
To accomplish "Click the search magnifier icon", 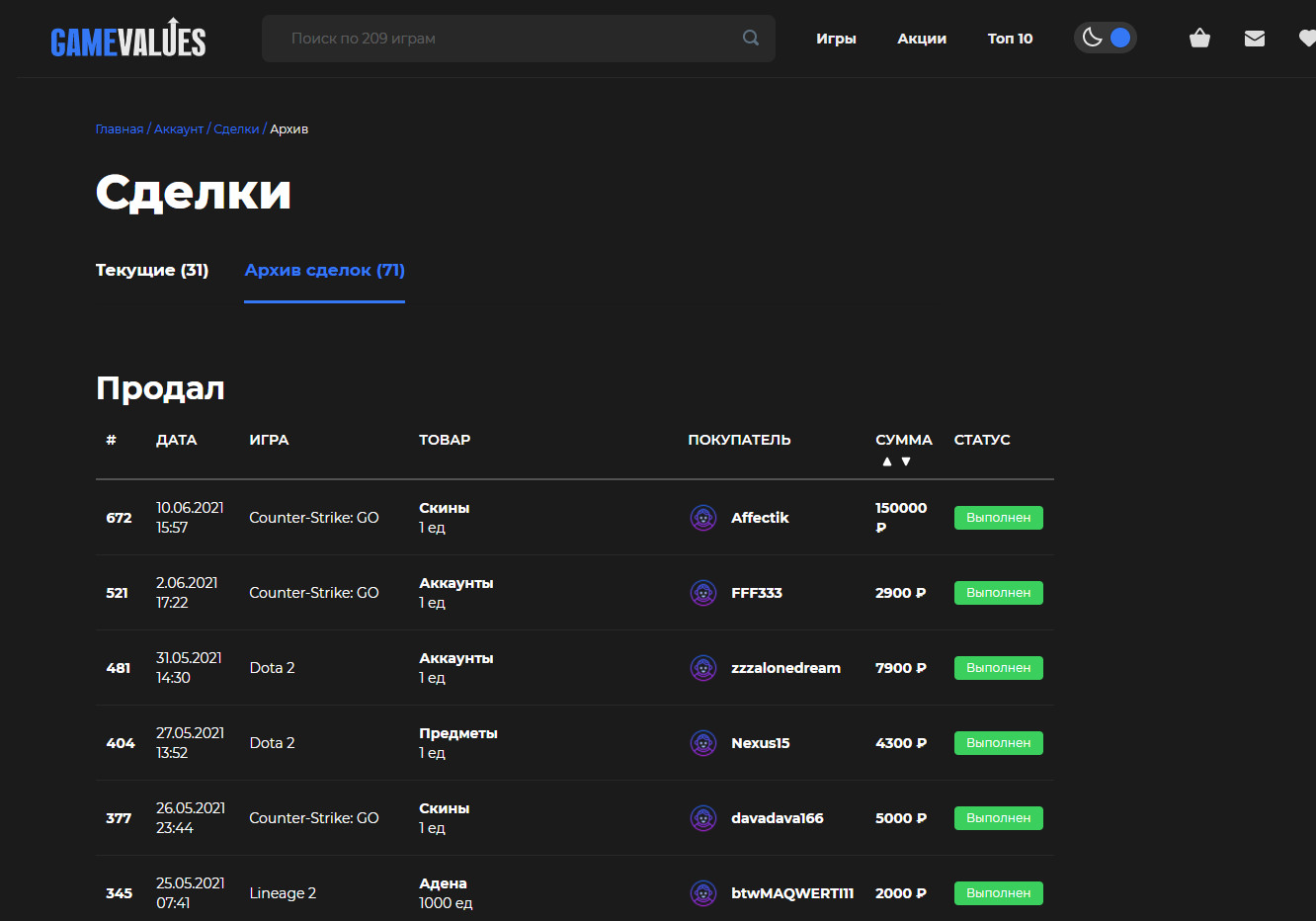I will pyautogui.click(x=751, y=39).
